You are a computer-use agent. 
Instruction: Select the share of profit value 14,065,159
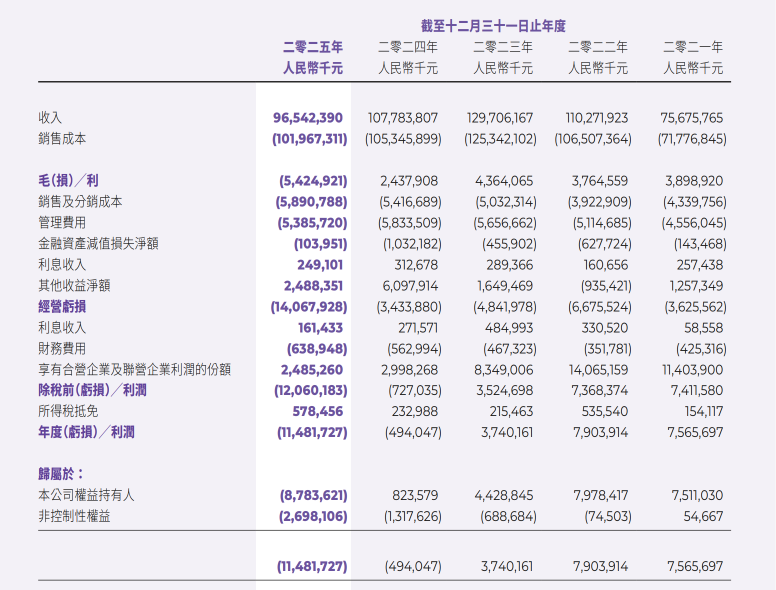[x=598, y=370]
